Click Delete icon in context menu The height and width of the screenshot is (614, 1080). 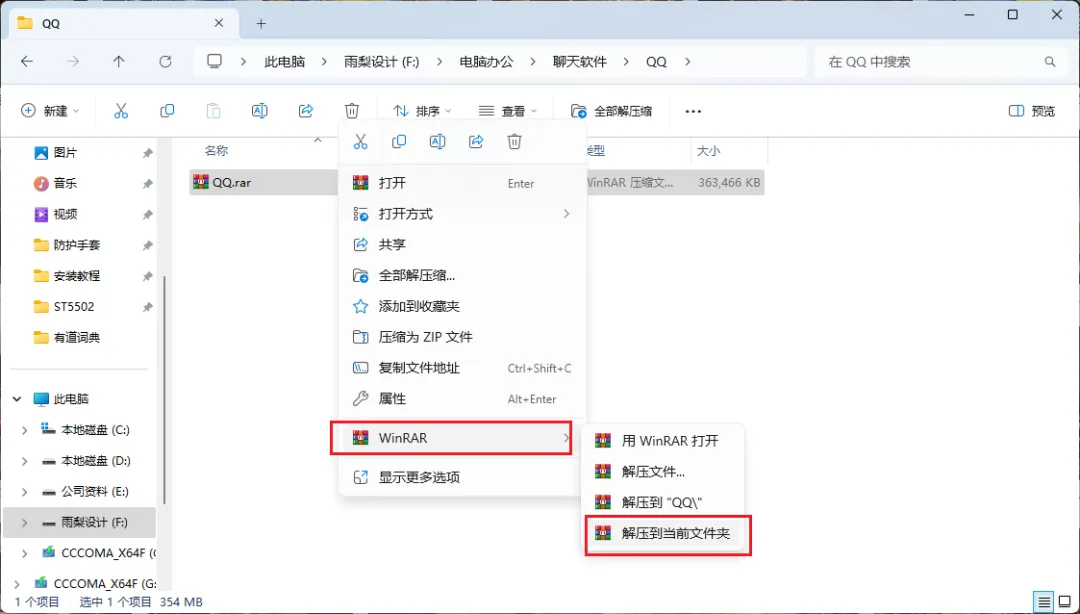515,141
